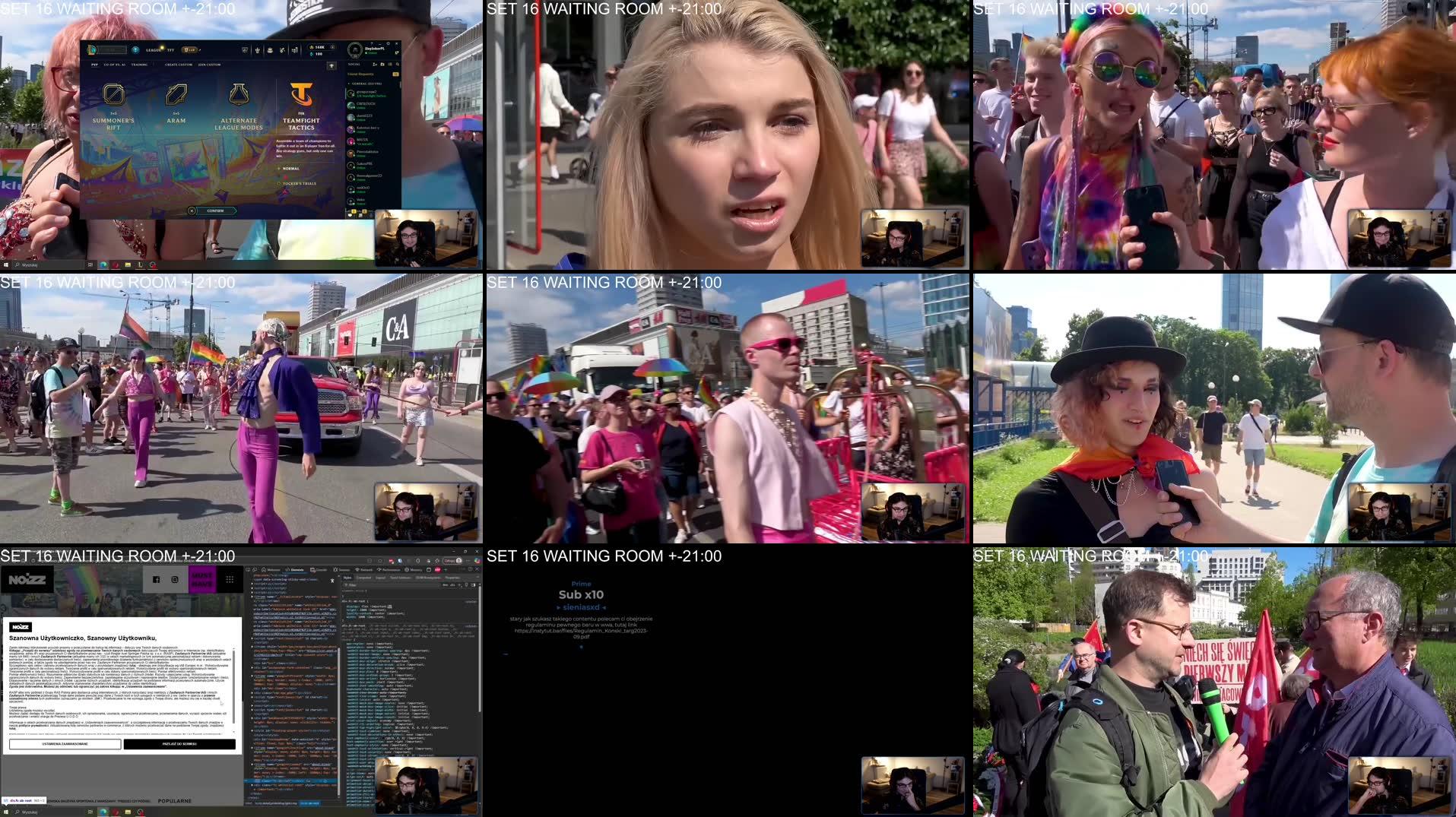Select the Tocker's Trials queue option
Viewport: 1456px width, 817px height.
[x=279, y=183]
